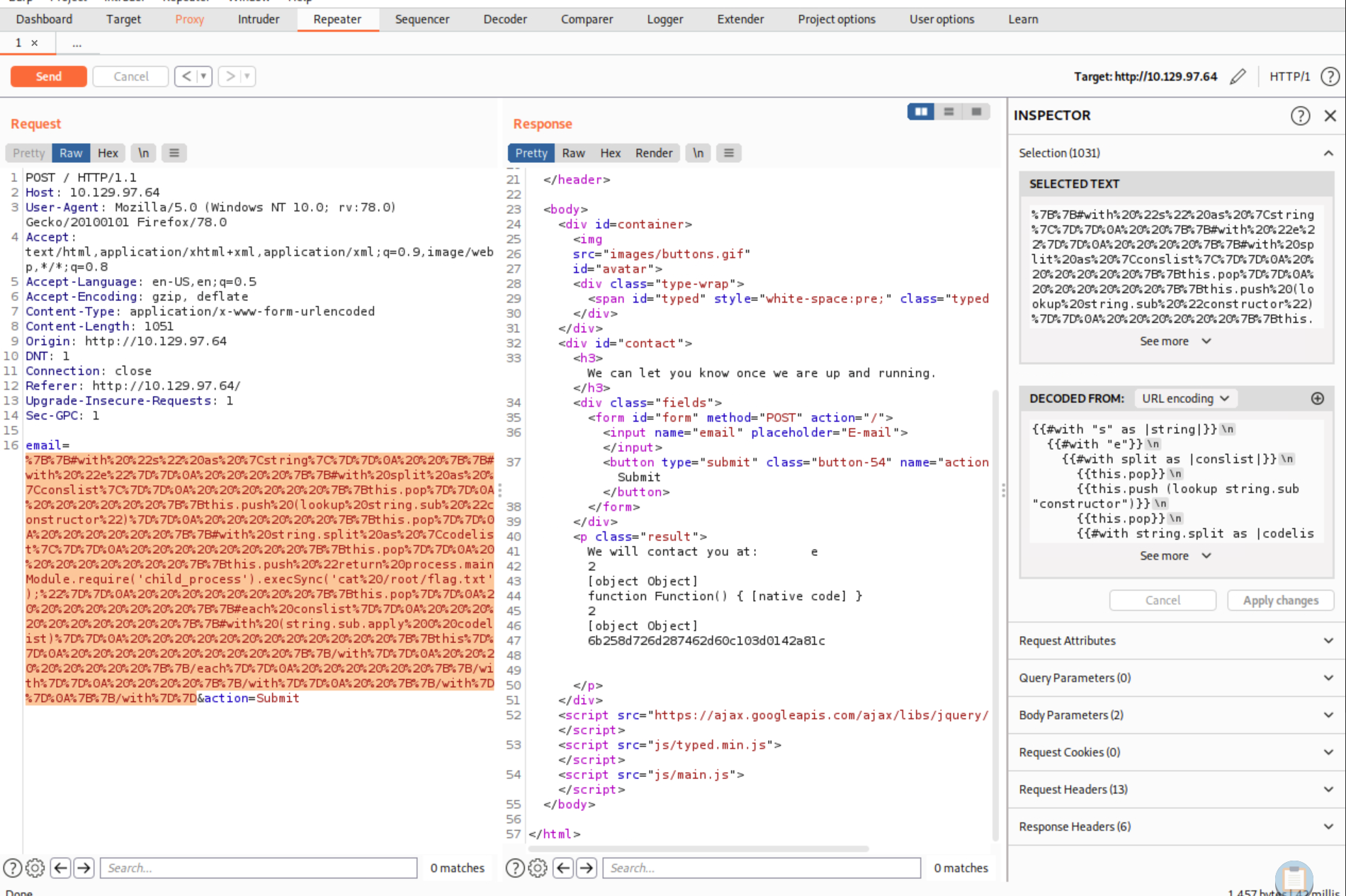Open history forward dropdown arrow
This screenshot has height=896, width=1346.
(247, 76)
